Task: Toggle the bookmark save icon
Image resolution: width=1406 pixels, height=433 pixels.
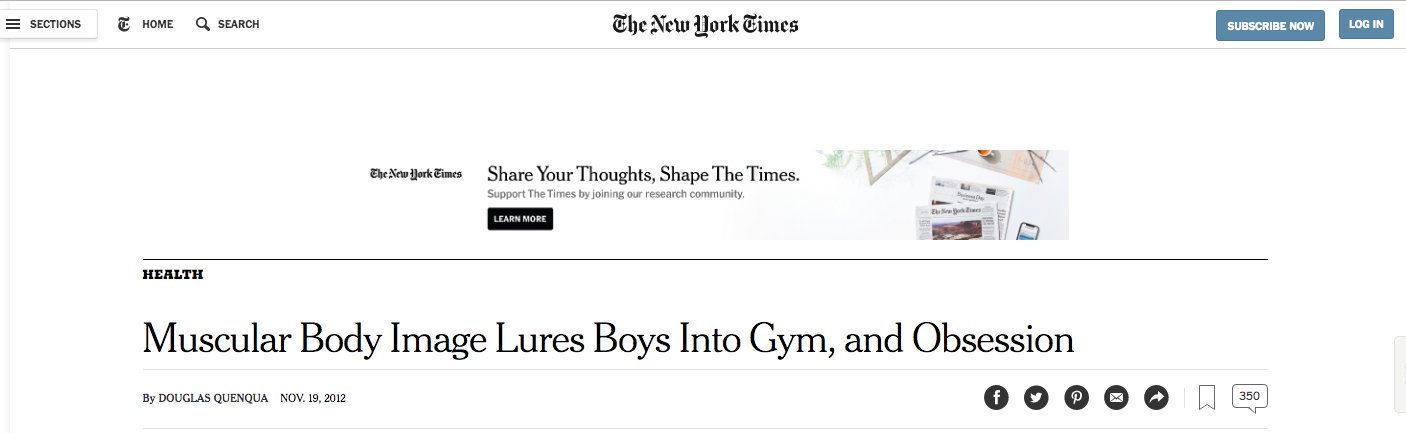Action: (1207, 398)
